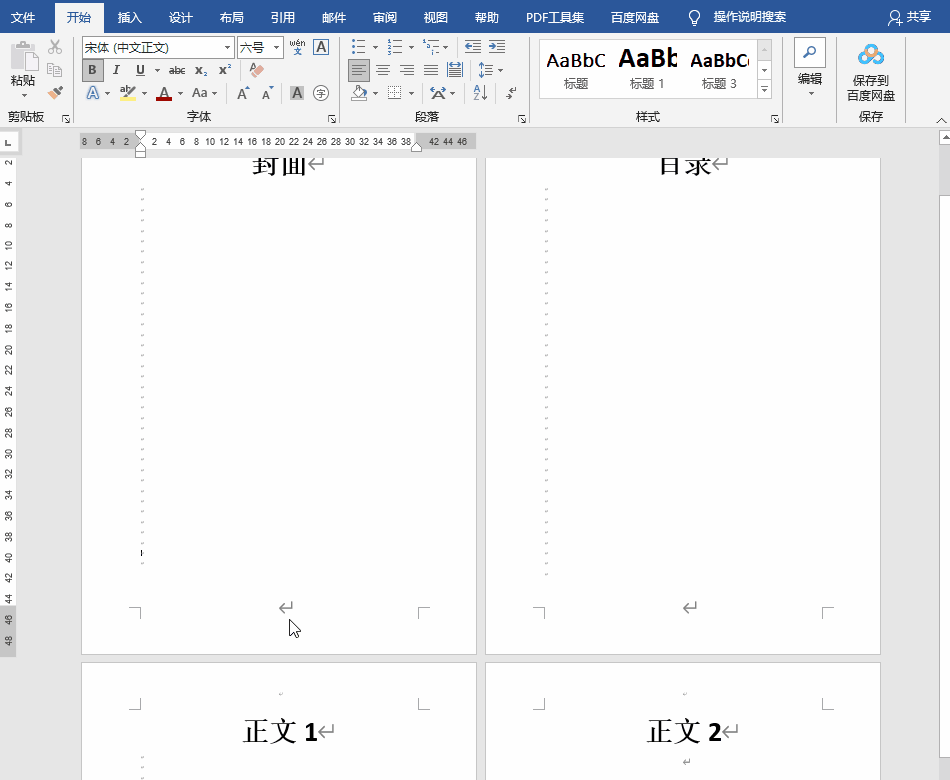Screen dimensions: 950x780
Task: Switch to the 插入 tab
Action: (x=130, y=17)
